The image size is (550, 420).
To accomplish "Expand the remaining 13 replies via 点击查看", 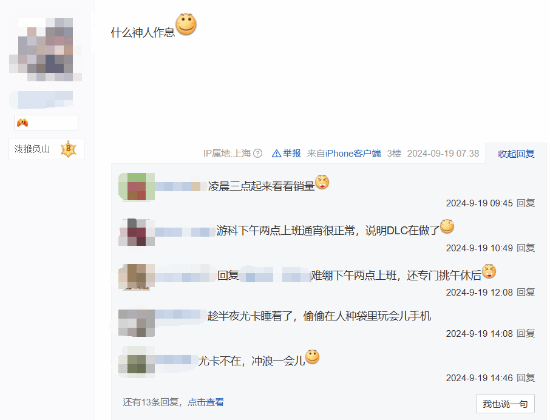I will (x=206, y=402).
